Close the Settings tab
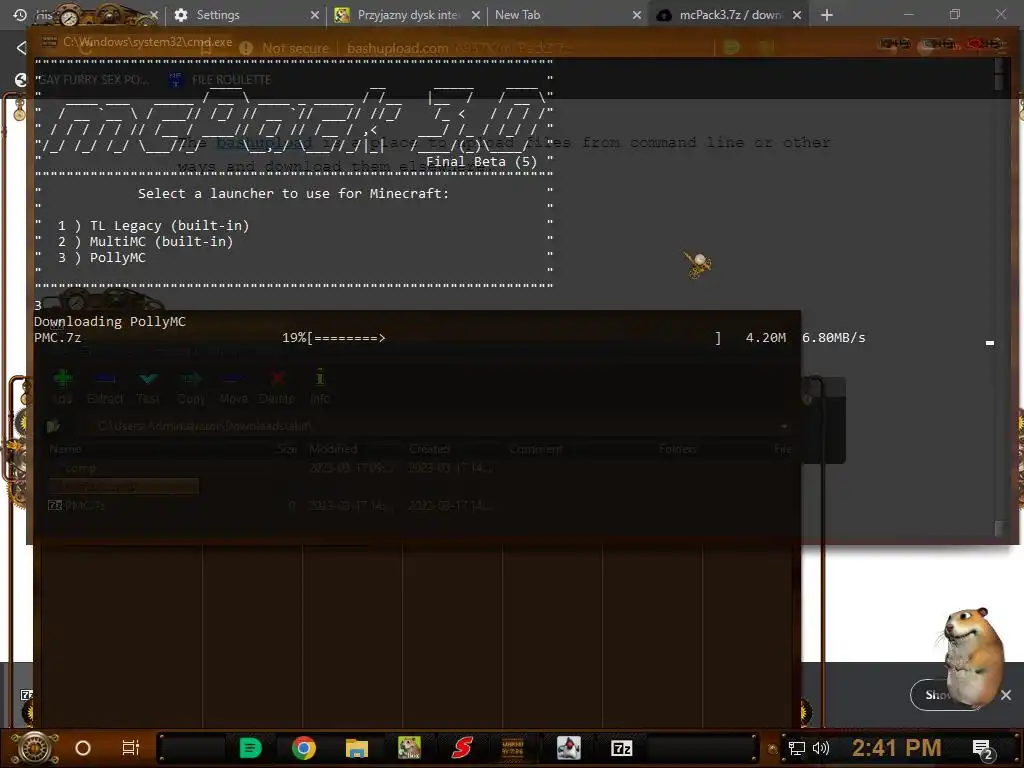Image resolution: width=1024 pixels, height=768 pixels. [314, 15]
